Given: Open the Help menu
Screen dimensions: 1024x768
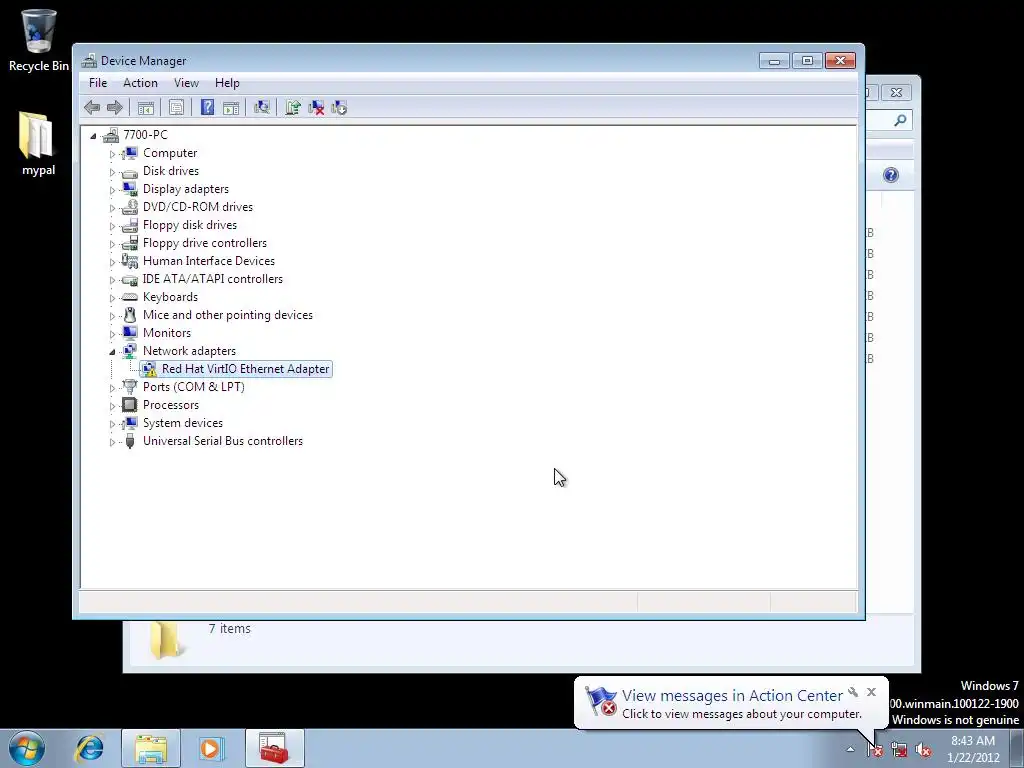Looking at the screenshot, I should coord(227,83).
